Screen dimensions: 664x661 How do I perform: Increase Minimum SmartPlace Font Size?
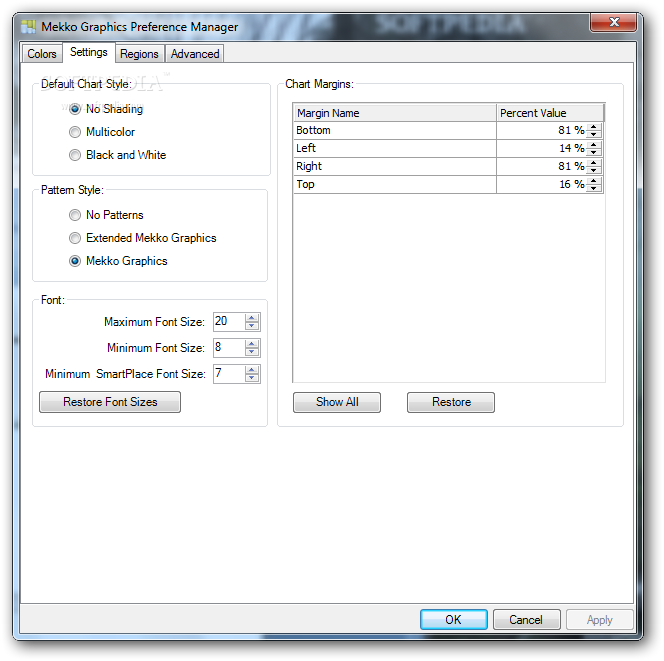pyautogui.click(x=252, y=370)
